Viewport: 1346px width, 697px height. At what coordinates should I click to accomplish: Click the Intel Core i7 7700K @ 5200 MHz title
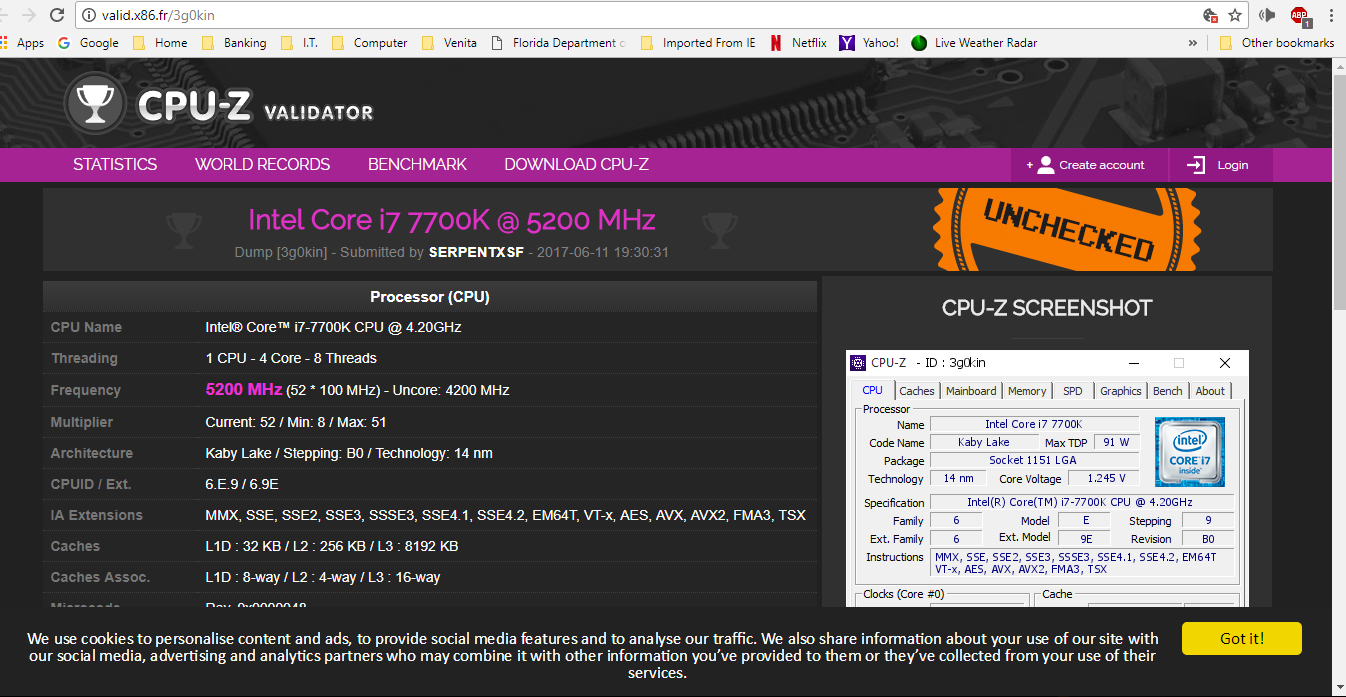452,220
